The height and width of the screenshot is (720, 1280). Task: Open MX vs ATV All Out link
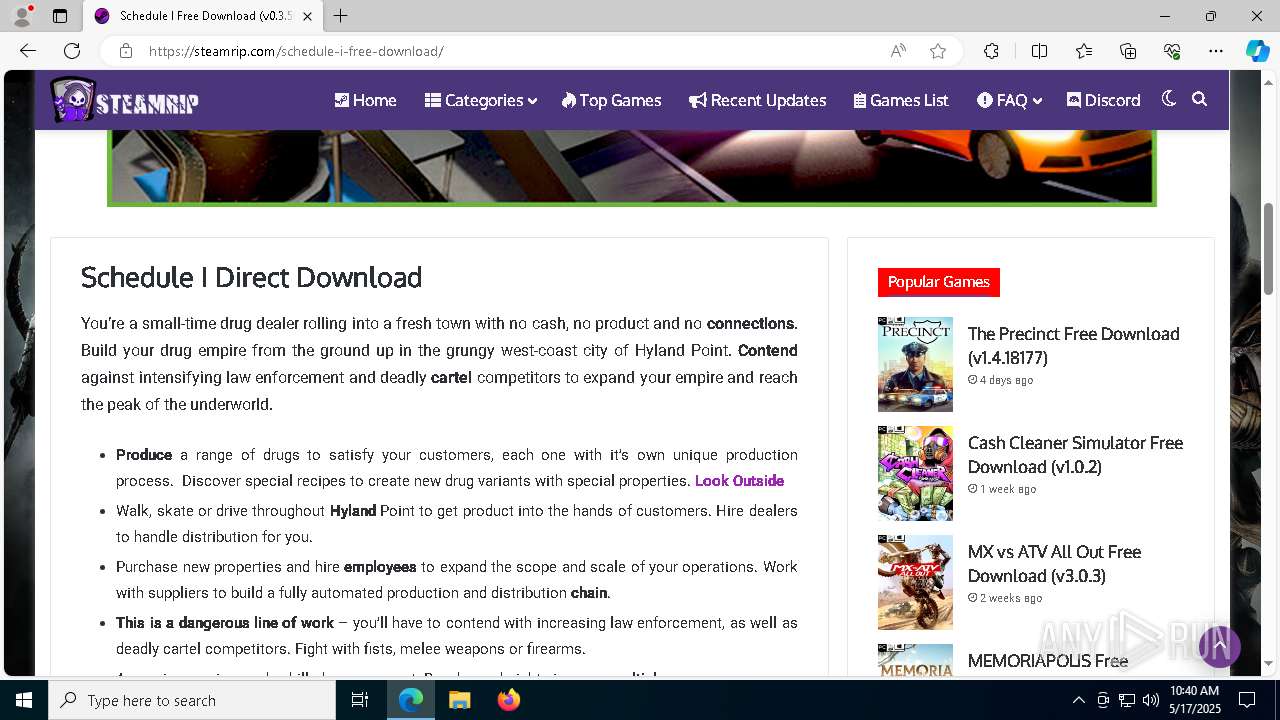coord(1054,564)
